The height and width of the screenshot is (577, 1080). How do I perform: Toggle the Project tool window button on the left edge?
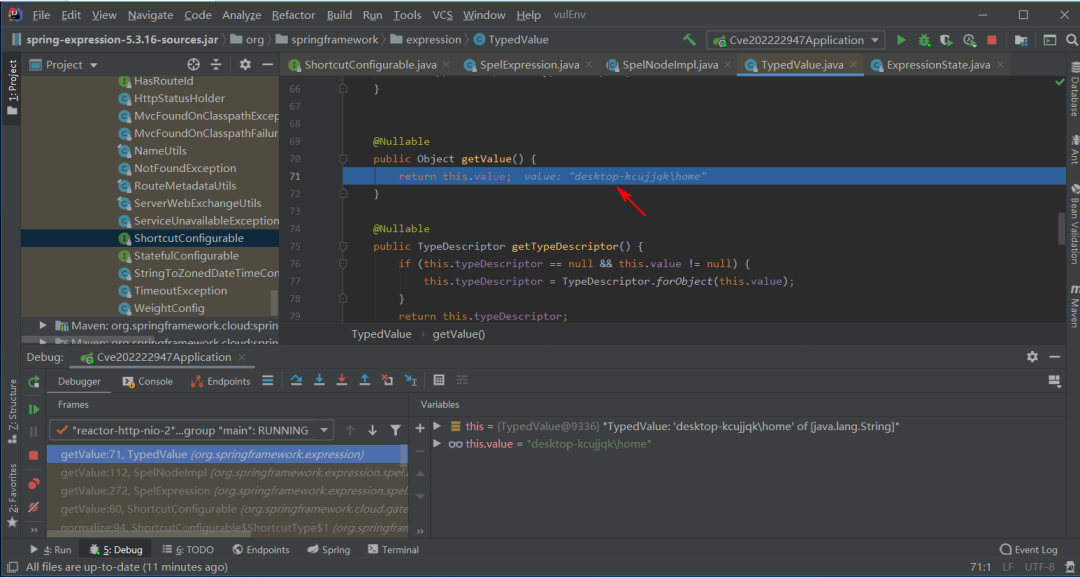tap(12, 86)
